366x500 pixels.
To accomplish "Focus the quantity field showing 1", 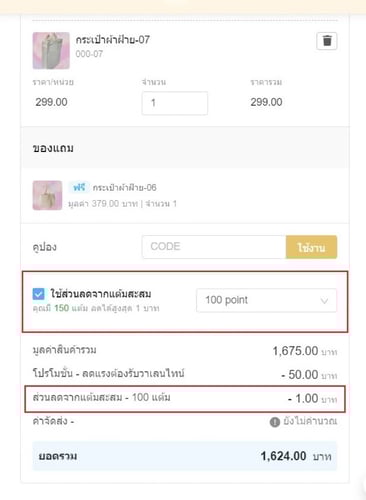I will point(175,103).
